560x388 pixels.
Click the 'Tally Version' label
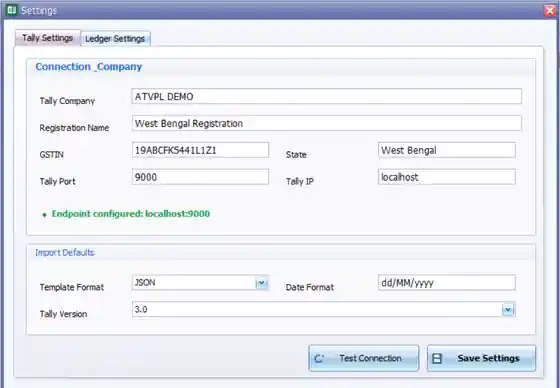63,314
